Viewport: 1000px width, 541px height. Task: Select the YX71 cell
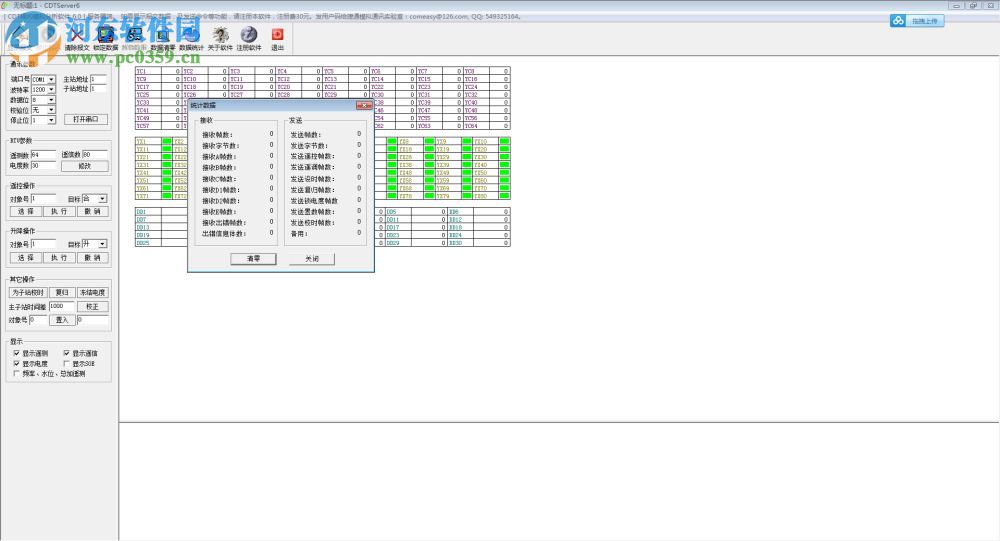click(148, 196)
